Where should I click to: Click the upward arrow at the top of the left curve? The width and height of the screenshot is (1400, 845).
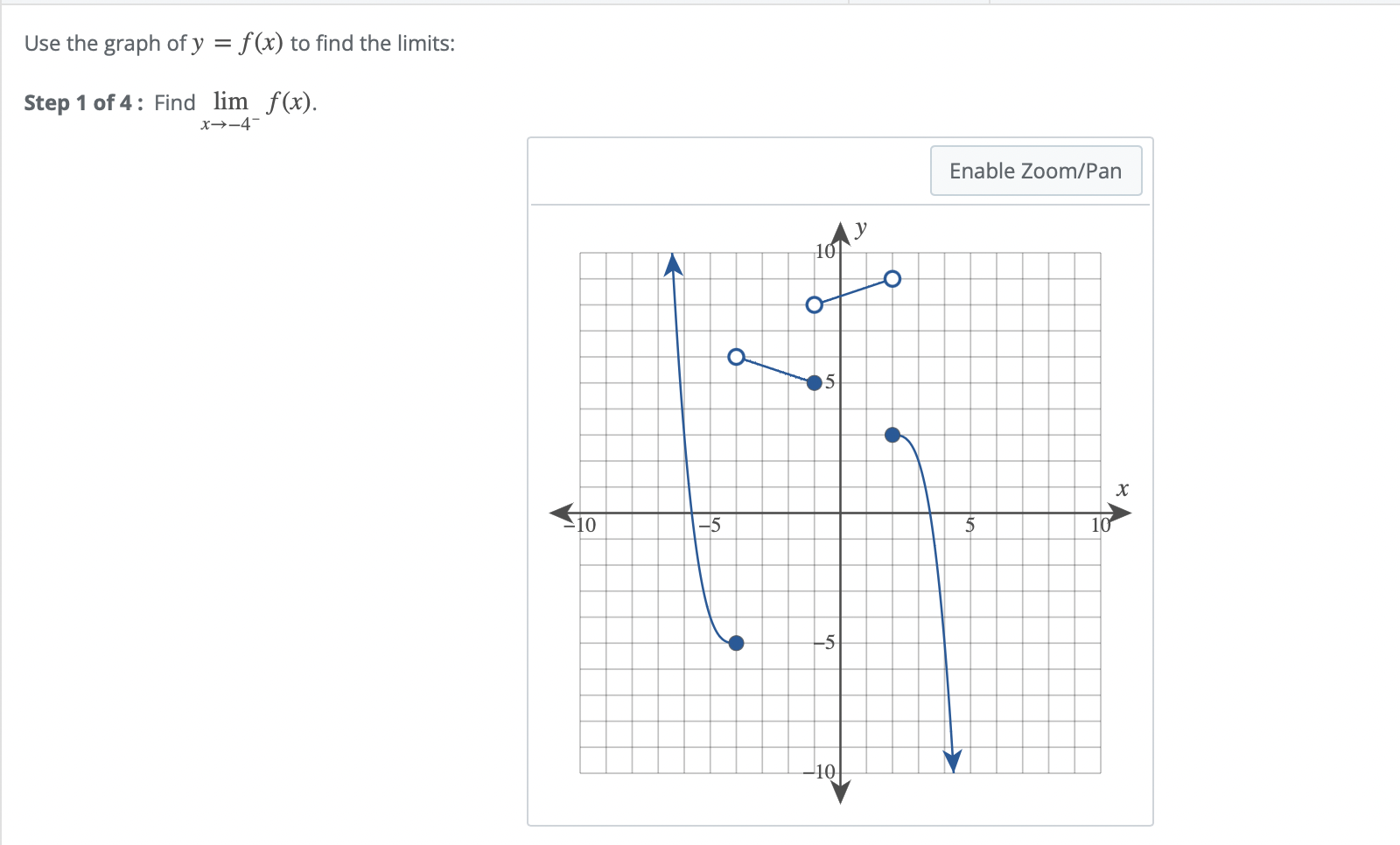coord(672,262)
